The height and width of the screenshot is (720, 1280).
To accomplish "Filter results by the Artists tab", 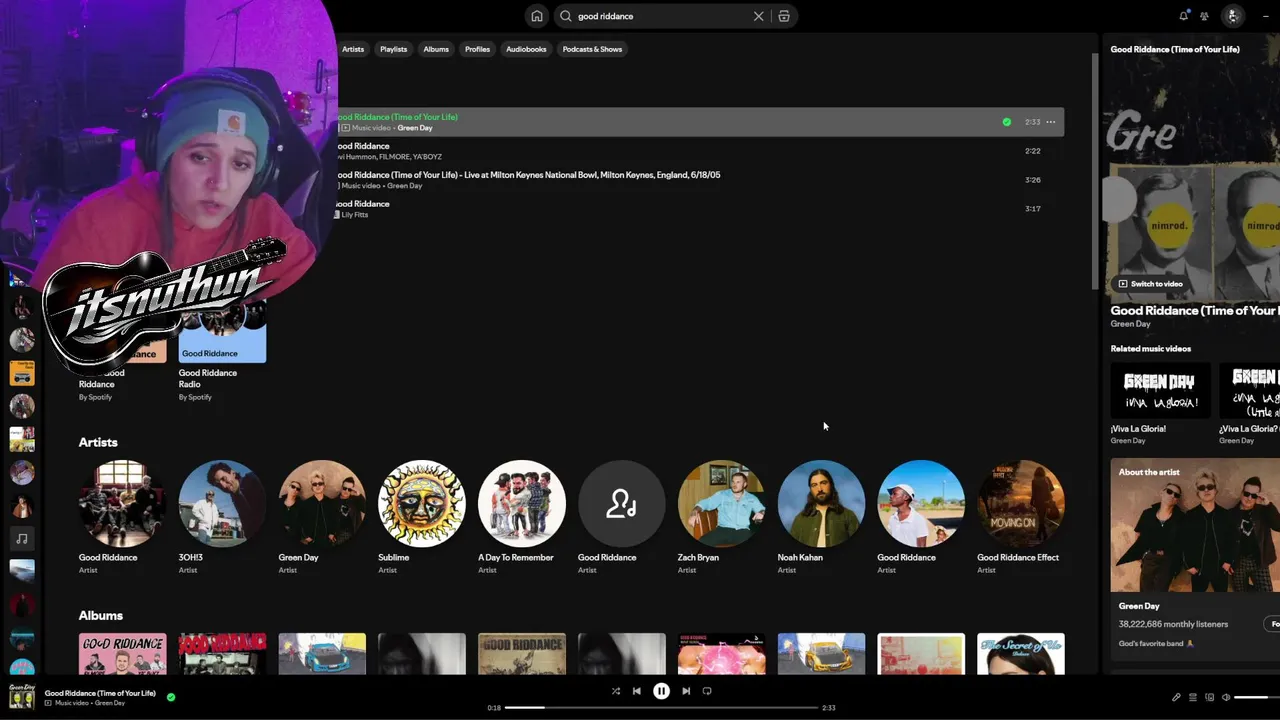I will (x=353, y=49).
